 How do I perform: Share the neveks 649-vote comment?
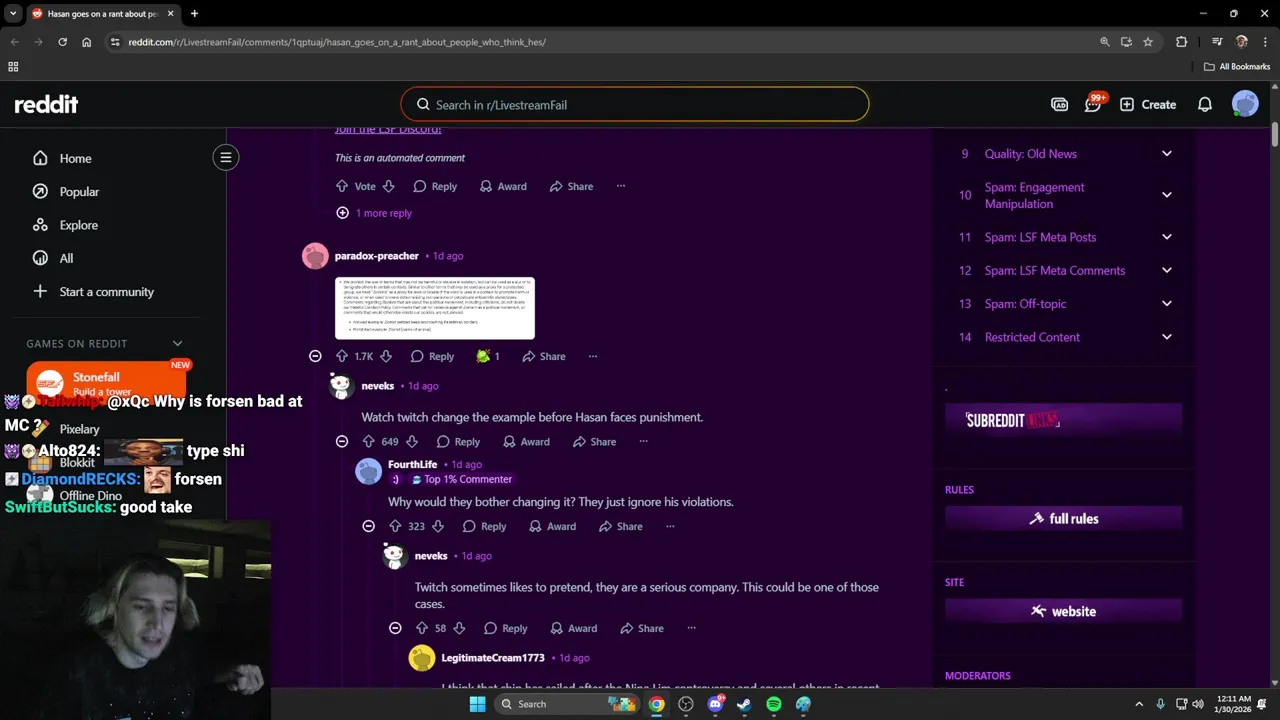pyautogui.click(x=593, y=441)
